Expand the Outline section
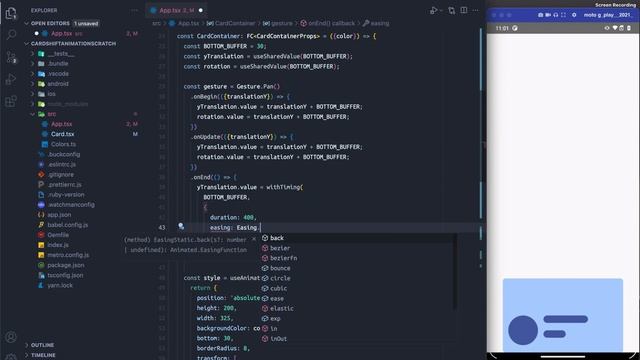This screenshot has height=360, width=640. 27,345
